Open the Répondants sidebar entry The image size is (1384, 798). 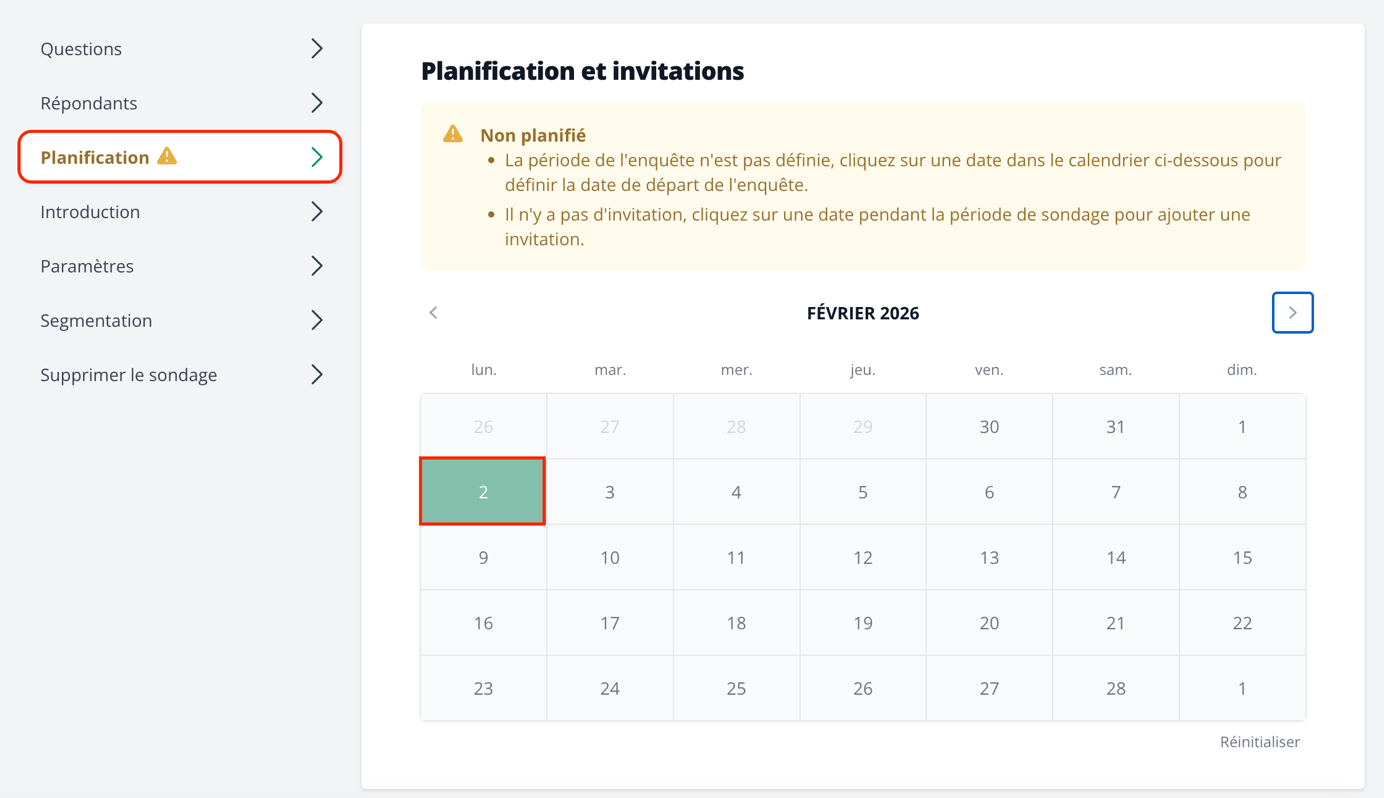[x=88, y=102]
